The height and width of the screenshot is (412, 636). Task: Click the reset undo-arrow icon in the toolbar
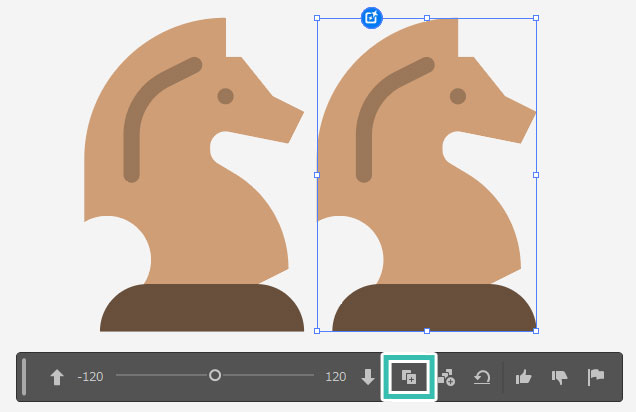click(481, 377)
